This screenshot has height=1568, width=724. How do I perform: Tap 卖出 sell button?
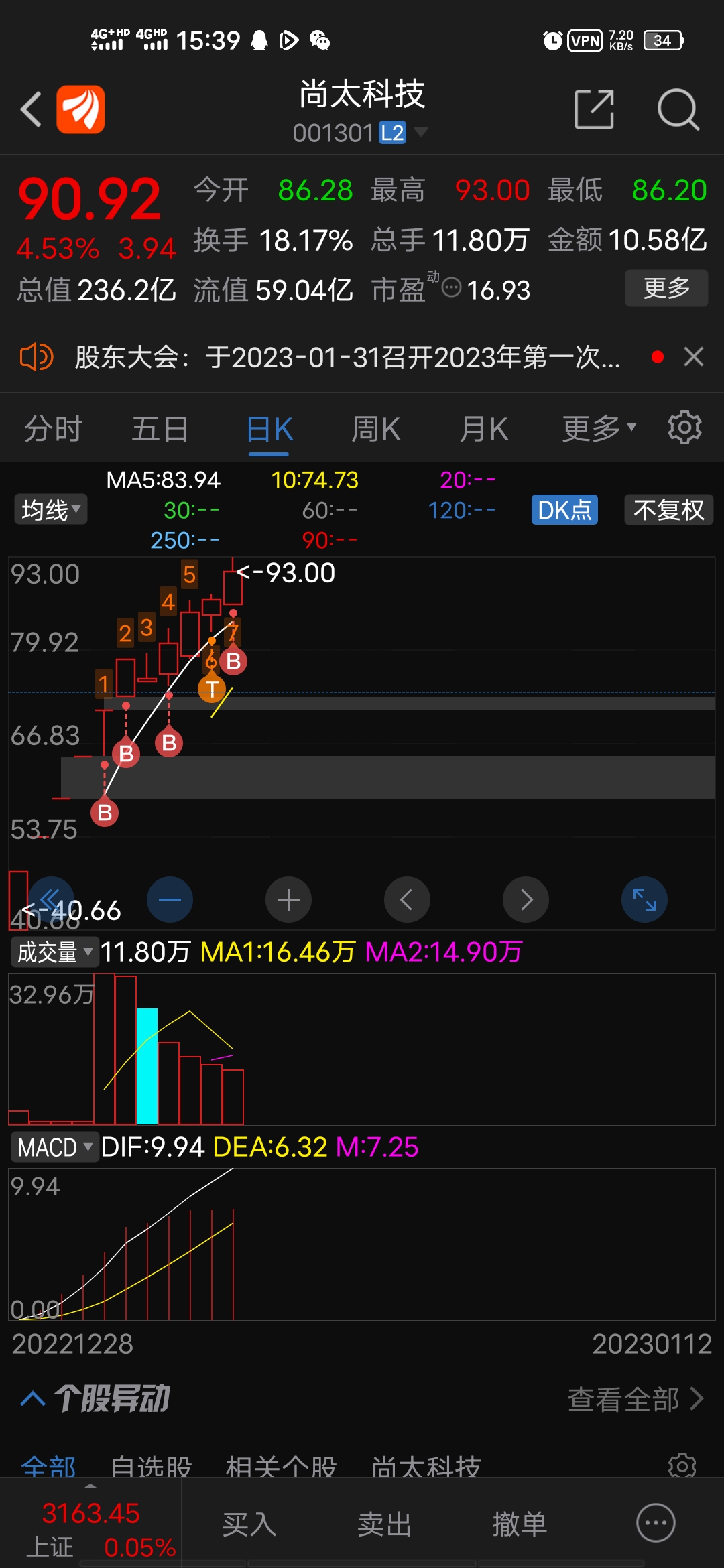[x=385, y=1524]
